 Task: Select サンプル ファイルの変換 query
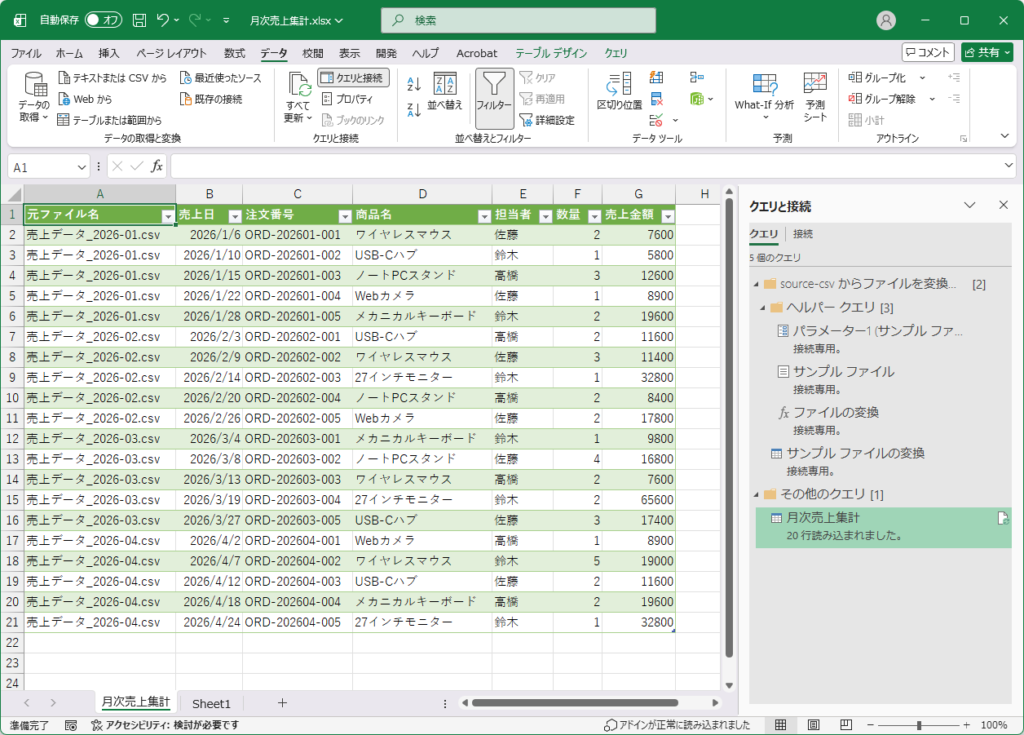pos(855,453)
